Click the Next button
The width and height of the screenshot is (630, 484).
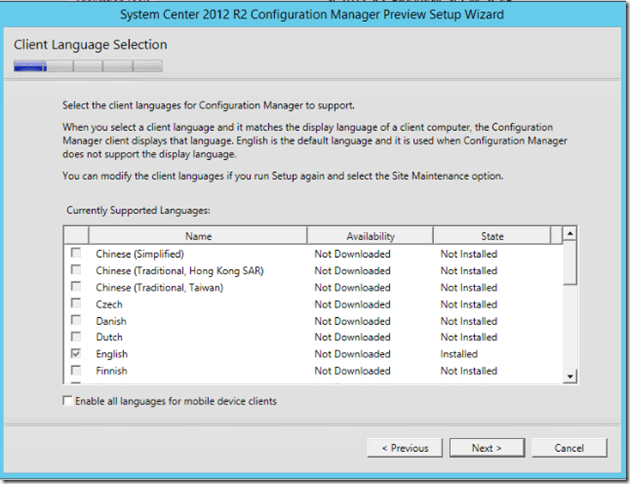pyautogui.click(x=487, y=448)
